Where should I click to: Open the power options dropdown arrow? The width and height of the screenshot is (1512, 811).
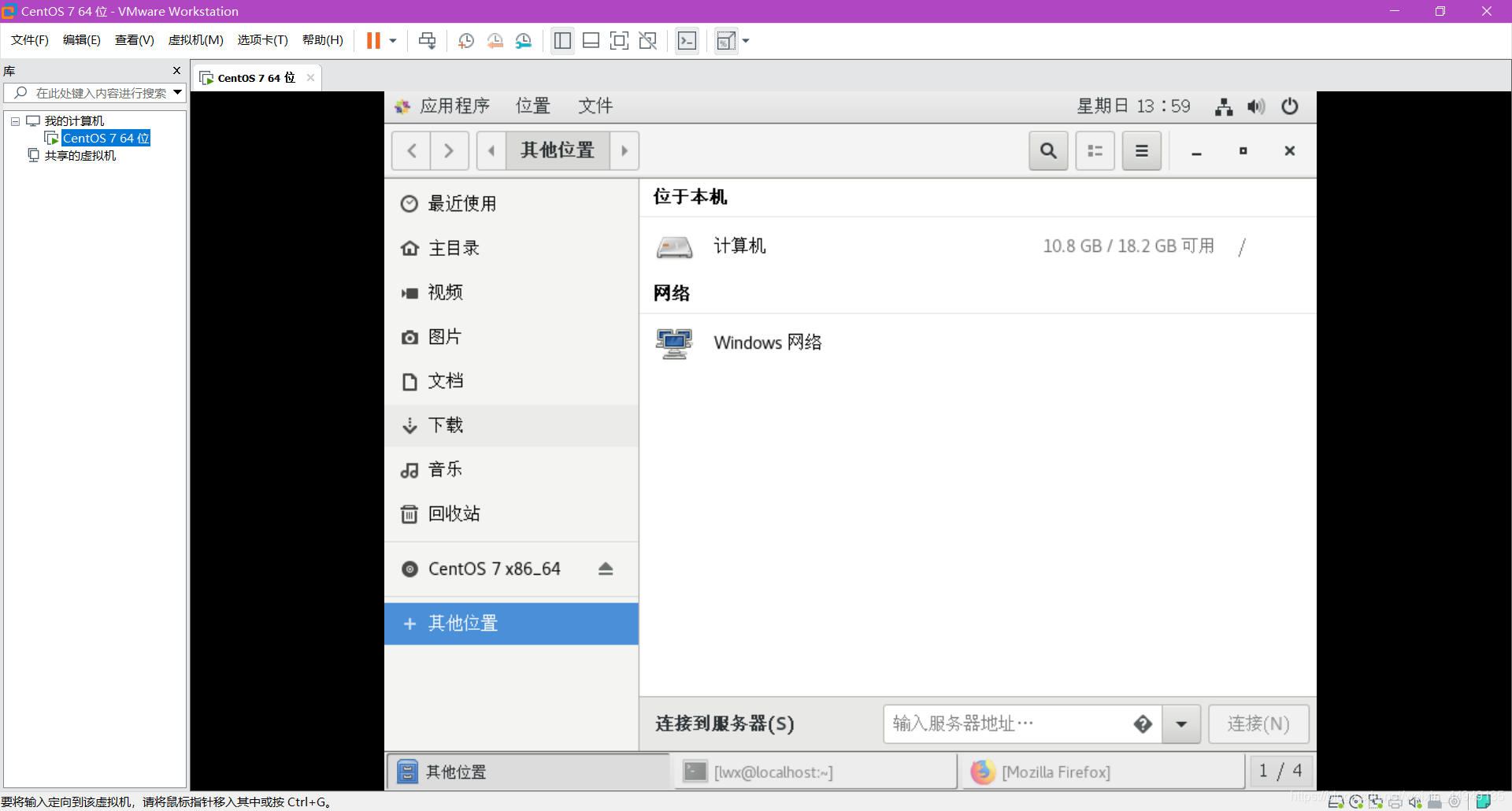click(x=393, y=41)
